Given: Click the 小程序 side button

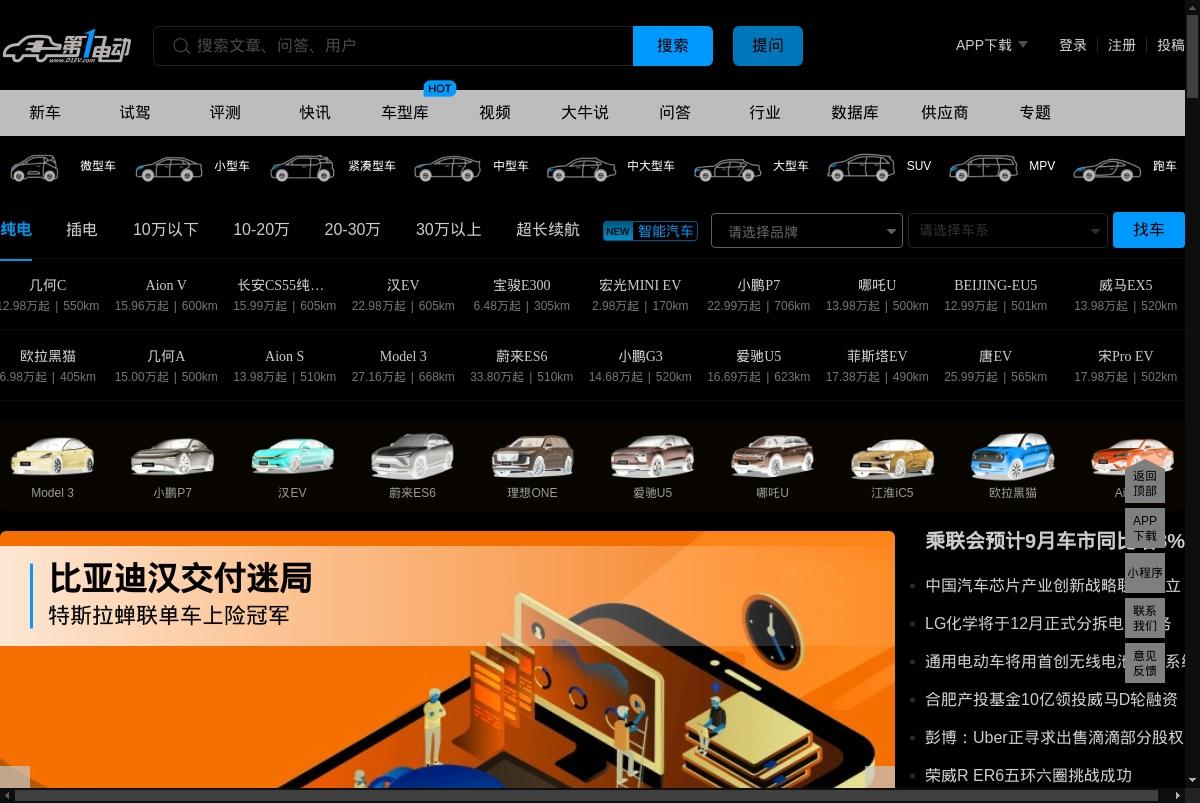Looking at the screenshot, I should point(1145,573).
